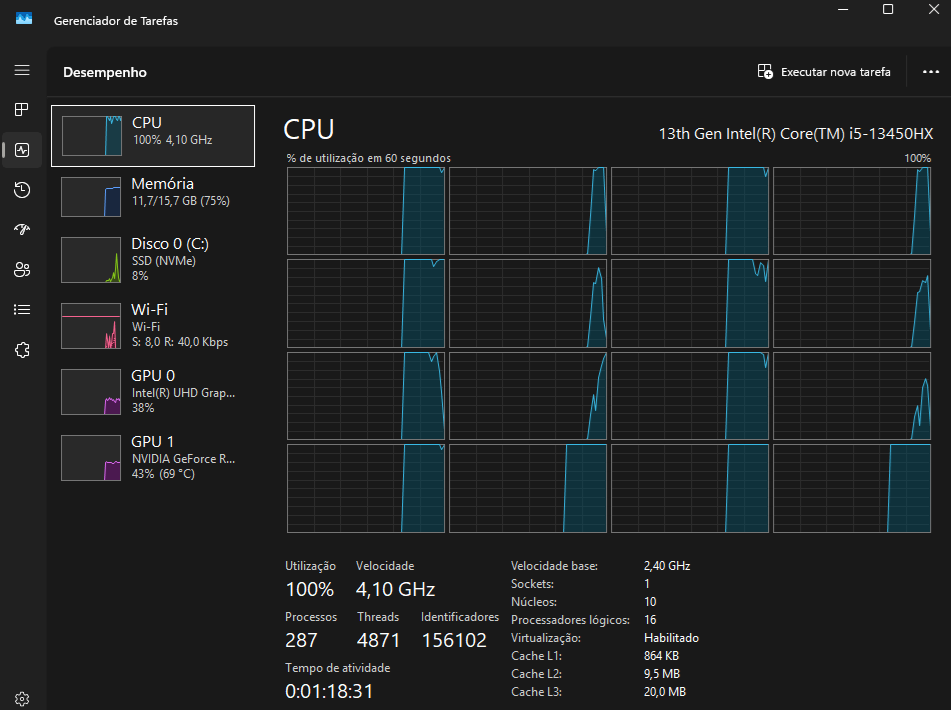The width and height of the screenshot is (951, 710).
Task: Open Startup apps page icon
Action: coord(22,229)
